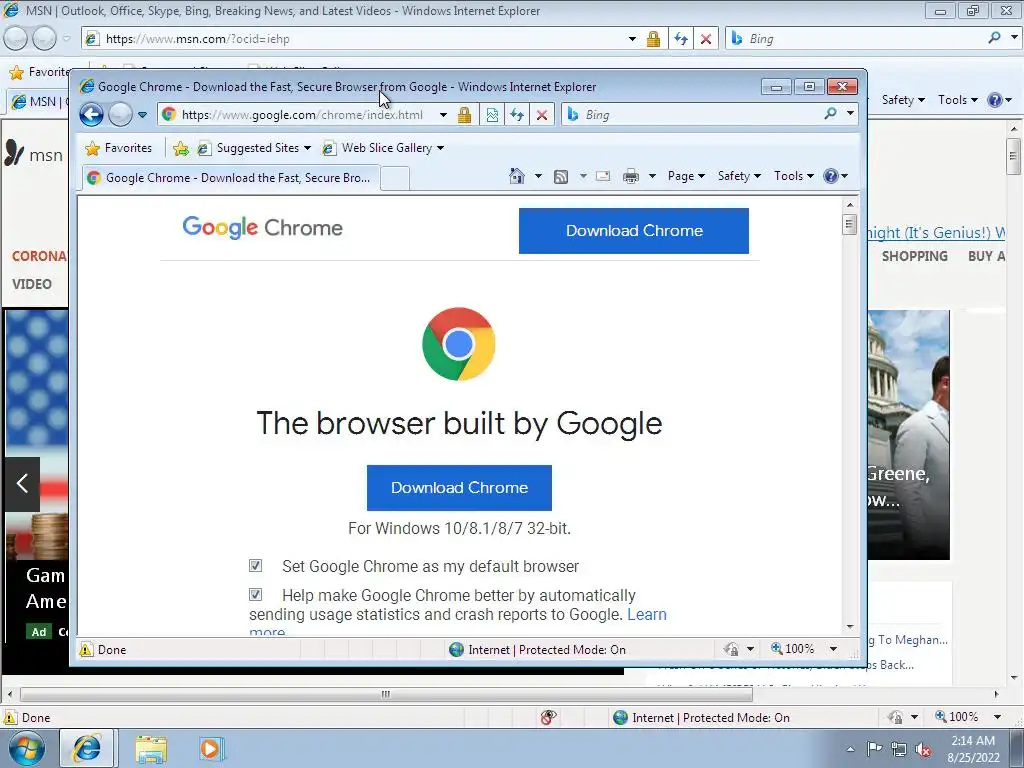Screen dimensions: 1024x768
Task: Refresh the google.com chrome page
Action: tap(517, 115)
